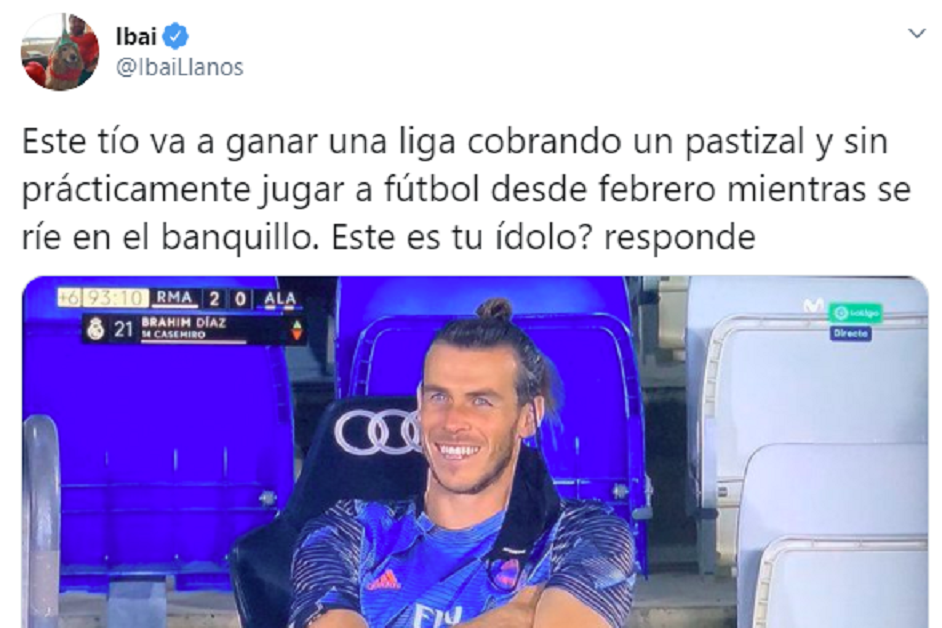Open Ibai's profile avatar with the dog
The image size is (942, 628).
[x=60, y=52]
